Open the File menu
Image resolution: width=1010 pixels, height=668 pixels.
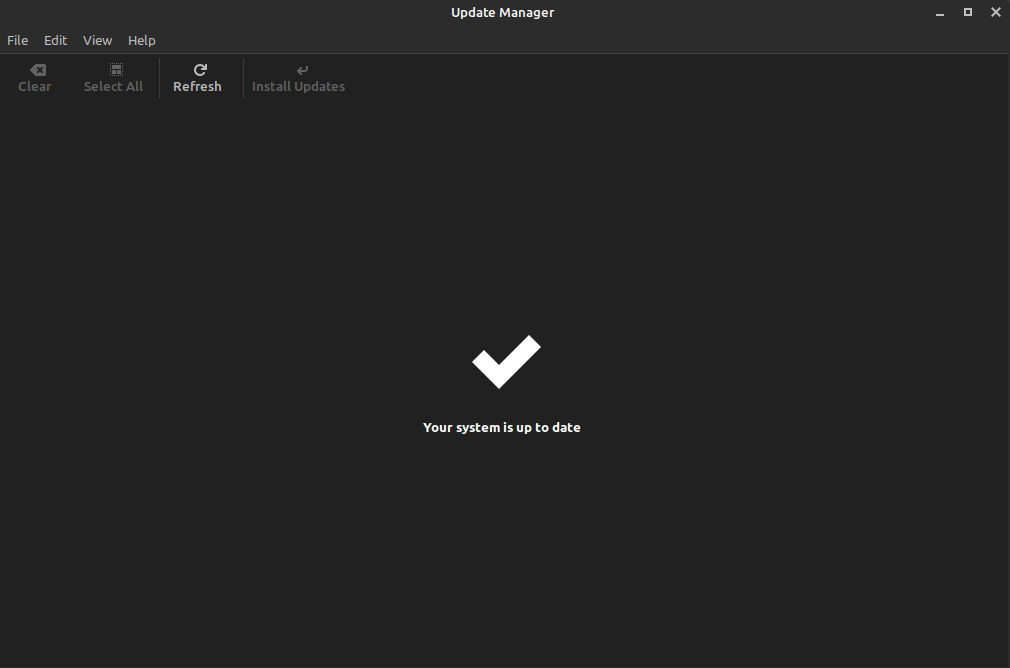[x=17, y=40]
